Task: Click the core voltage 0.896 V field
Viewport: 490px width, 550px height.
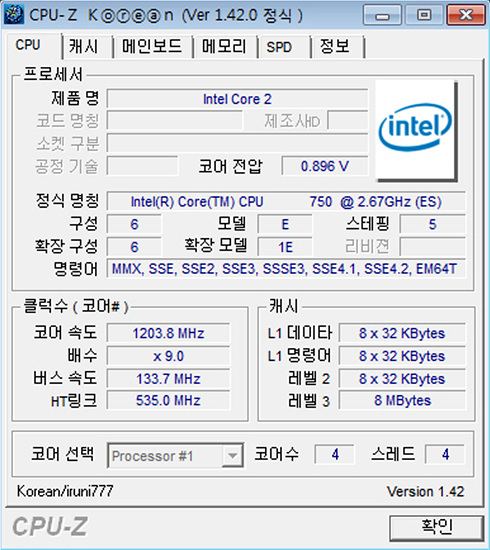Action: [x=325, y=166]
